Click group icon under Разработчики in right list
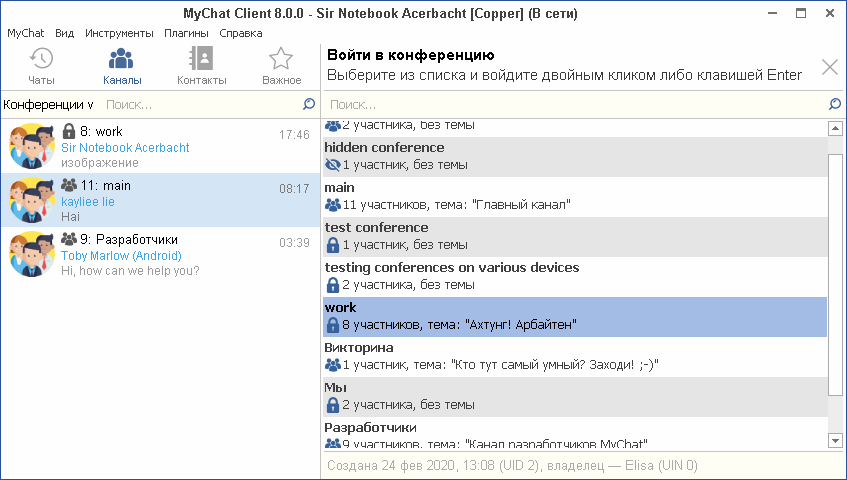Image resolution: width=847 pixels, height=480 pixels. coord(333,444)
